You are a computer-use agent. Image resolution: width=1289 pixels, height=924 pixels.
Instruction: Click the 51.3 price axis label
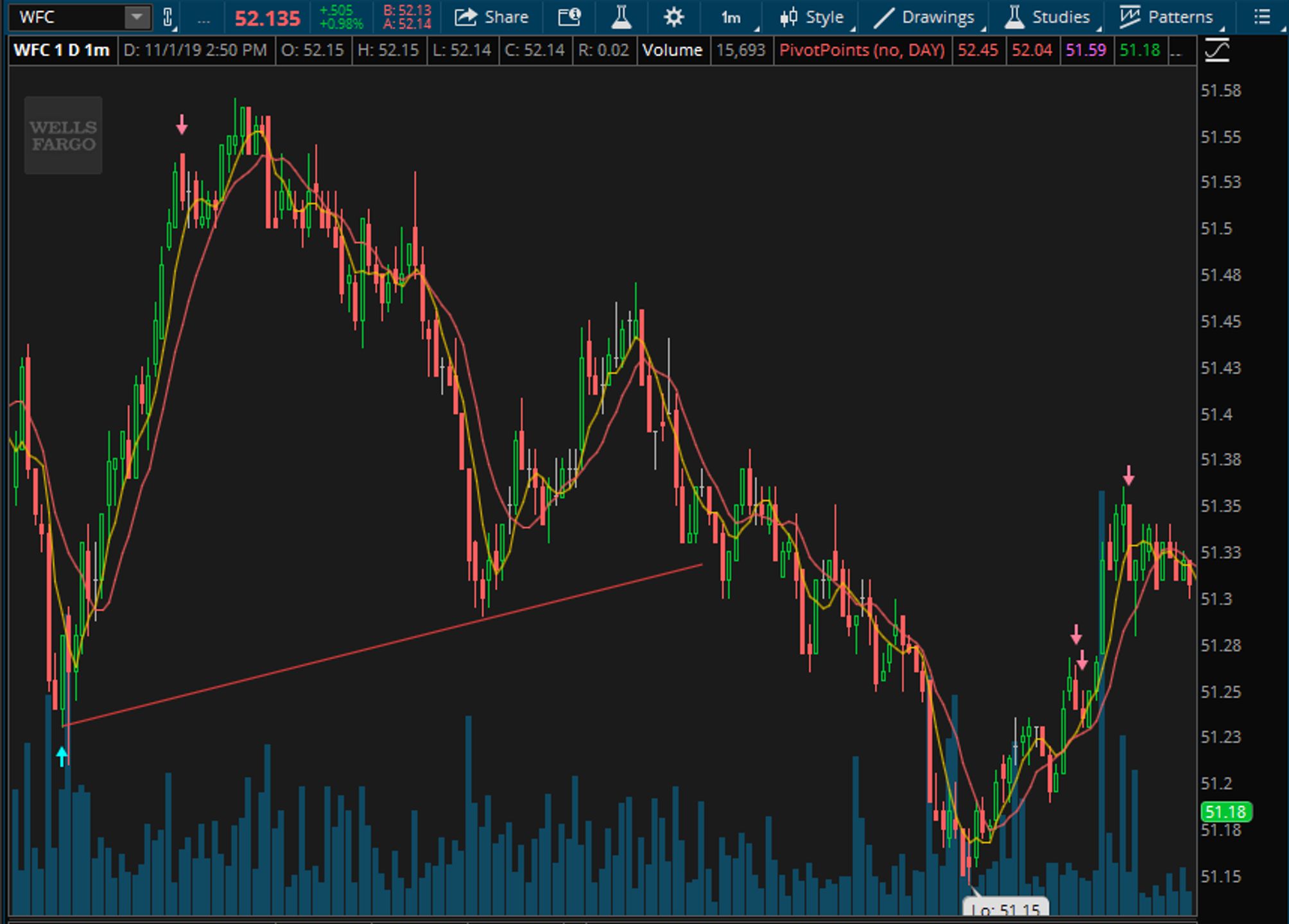1216,599
